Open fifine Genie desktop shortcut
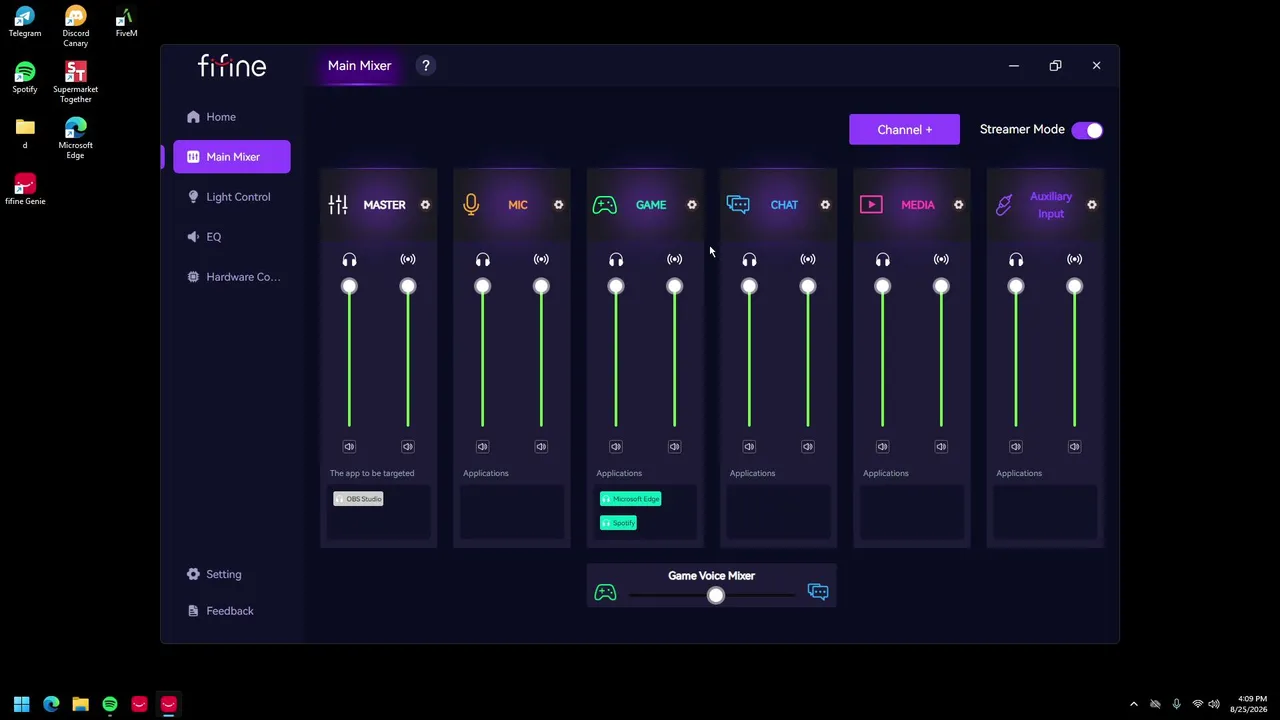This screenshot has height=720, width=1280. click(x=25, y=189)
